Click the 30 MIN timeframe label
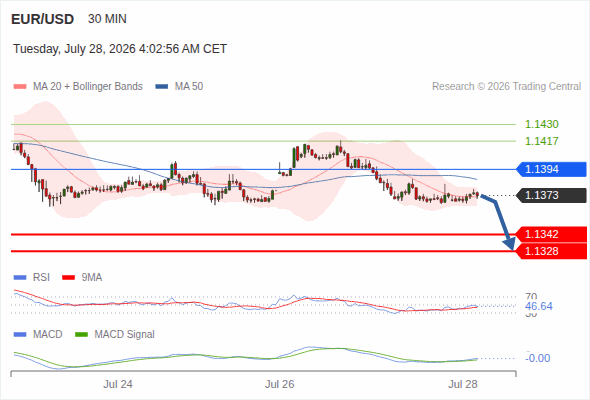Viewport: 590px width, 400px height. pos(107,19)
